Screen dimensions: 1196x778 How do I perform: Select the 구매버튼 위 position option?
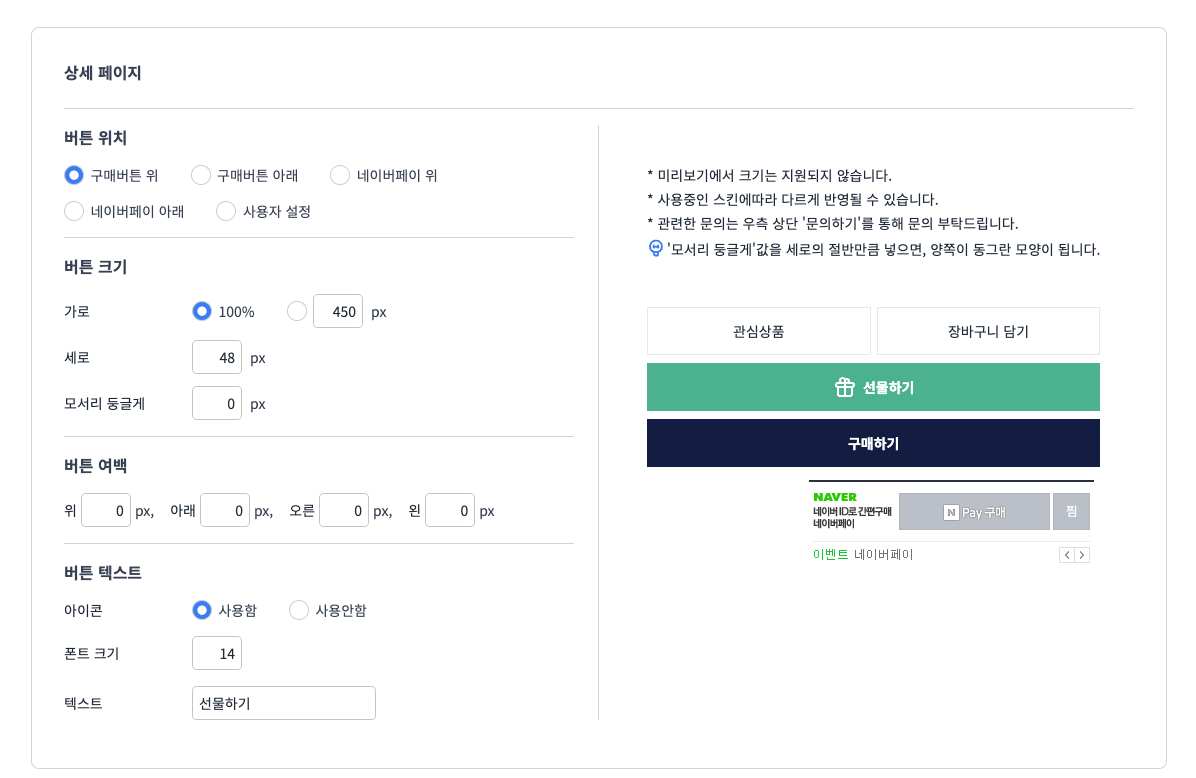pos(74,175)
